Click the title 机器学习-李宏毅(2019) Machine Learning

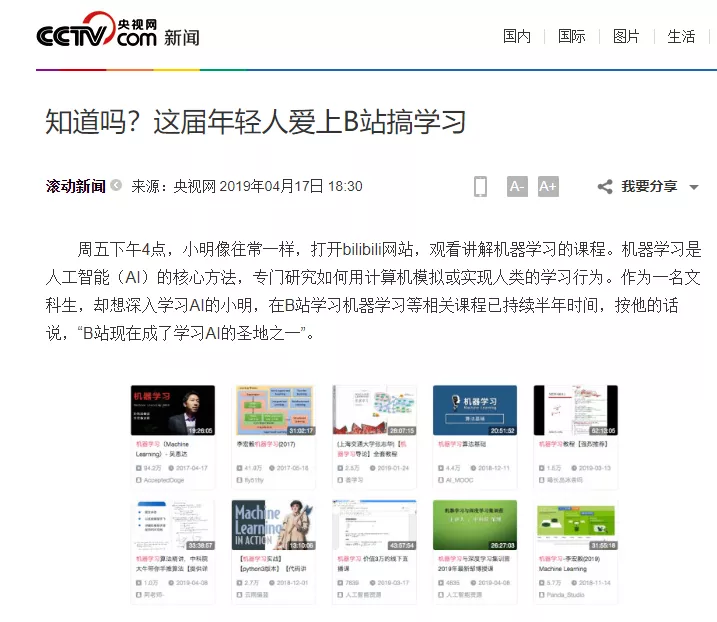[x=569, y=564]
